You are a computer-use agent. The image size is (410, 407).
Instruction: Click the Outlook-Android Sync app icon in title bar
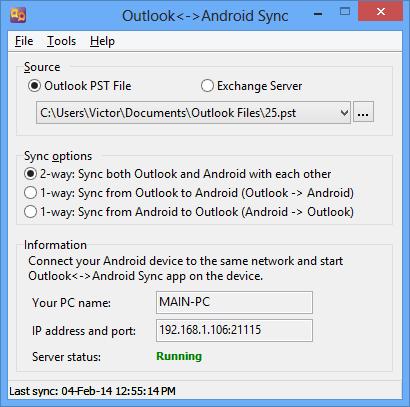pyautogui.click(x=18, y=15)
